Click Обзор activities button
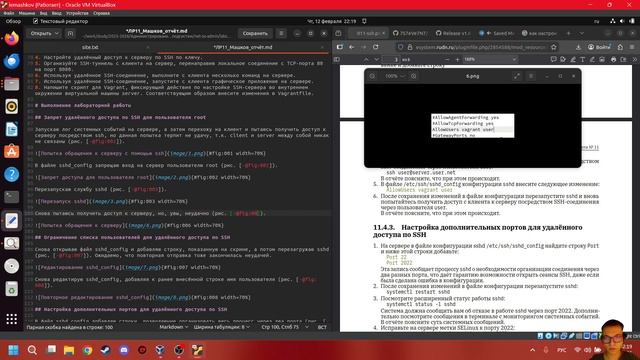640x360 pixels. click(13, 21)
